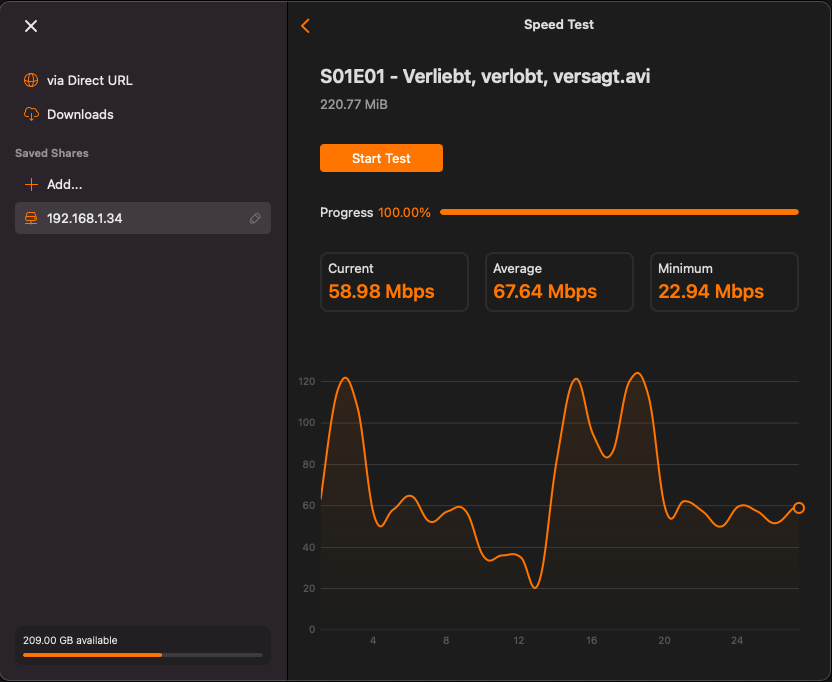This screenshot has height=682, width=832.
Task: Select the Add... saved share option
Action: coord(64,184)
